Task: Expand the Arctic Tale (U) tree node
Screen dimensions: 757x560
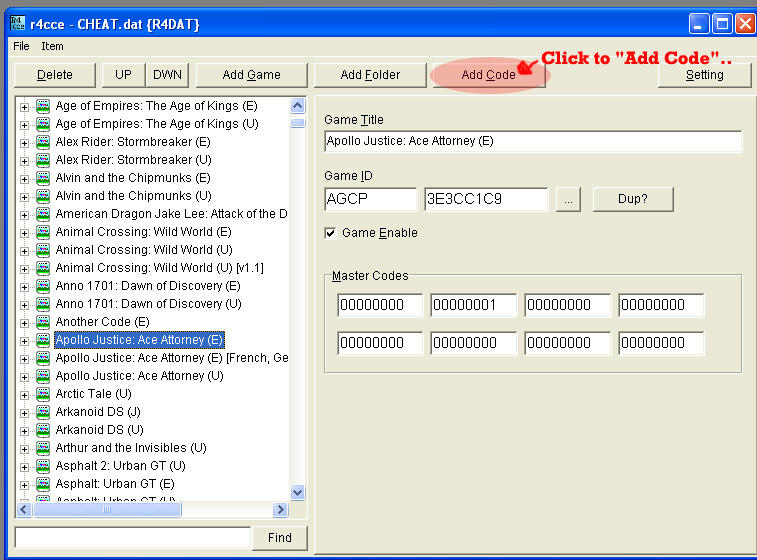Action: 24,395
